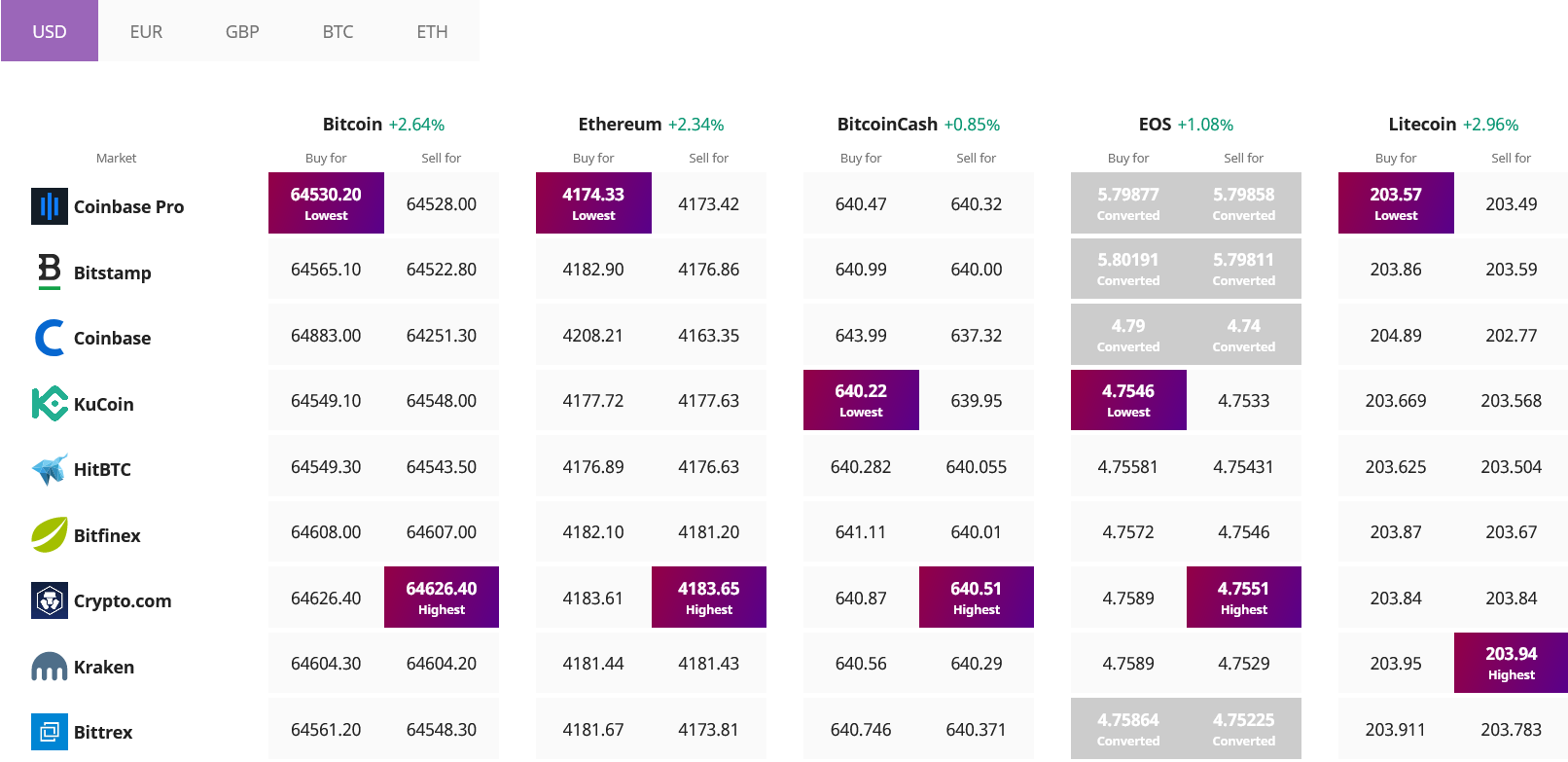Open the HitBTC market link
Viewport: 1568px width, 762px height.
[102, 469]
